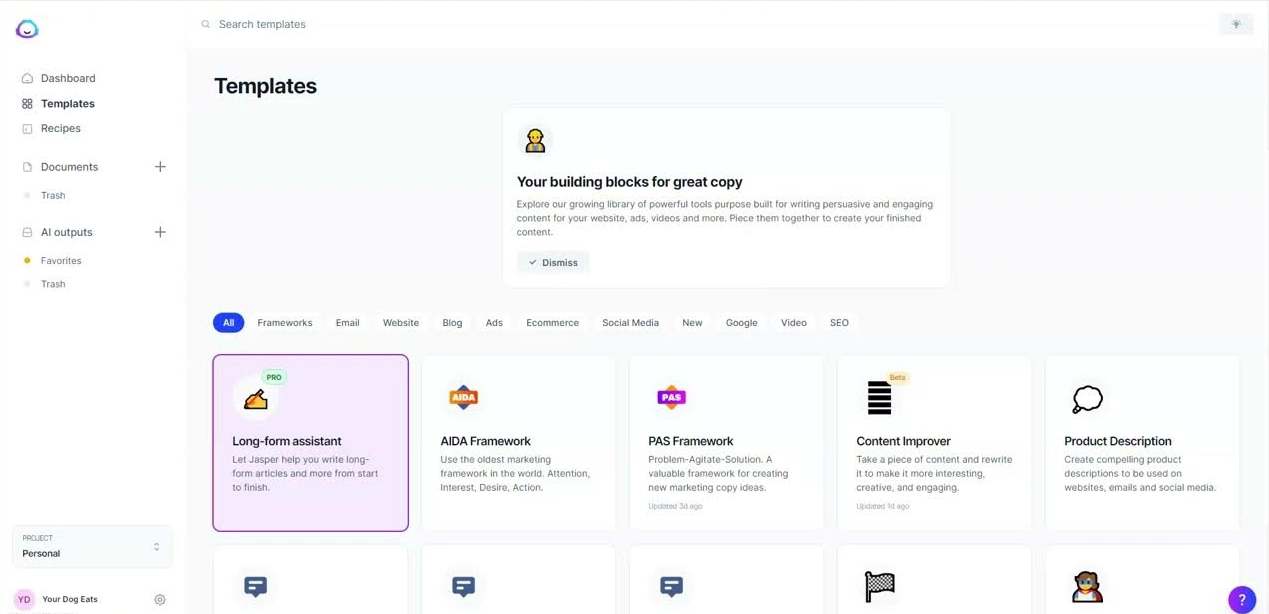Image resolution: width=1269 pixels, height=614 pixels.
Task: Click the construction worker icon in the banner
Action: tap(535, 141)
